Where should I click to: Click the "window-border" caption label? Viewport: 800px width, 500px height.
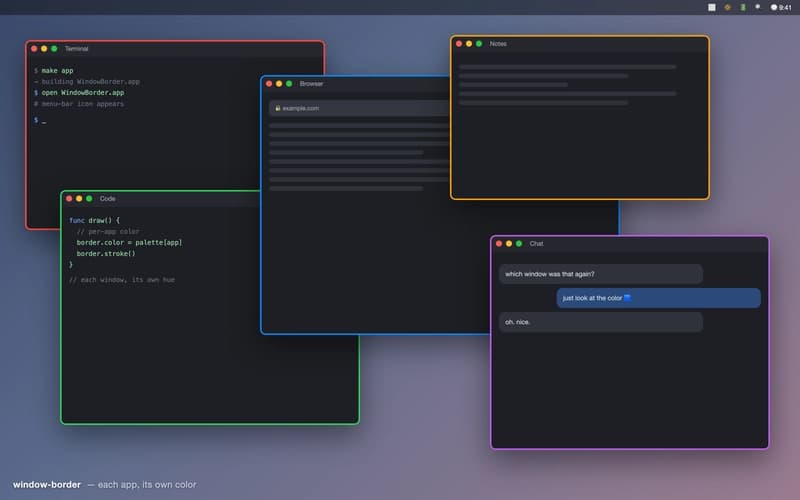[47, 485]
